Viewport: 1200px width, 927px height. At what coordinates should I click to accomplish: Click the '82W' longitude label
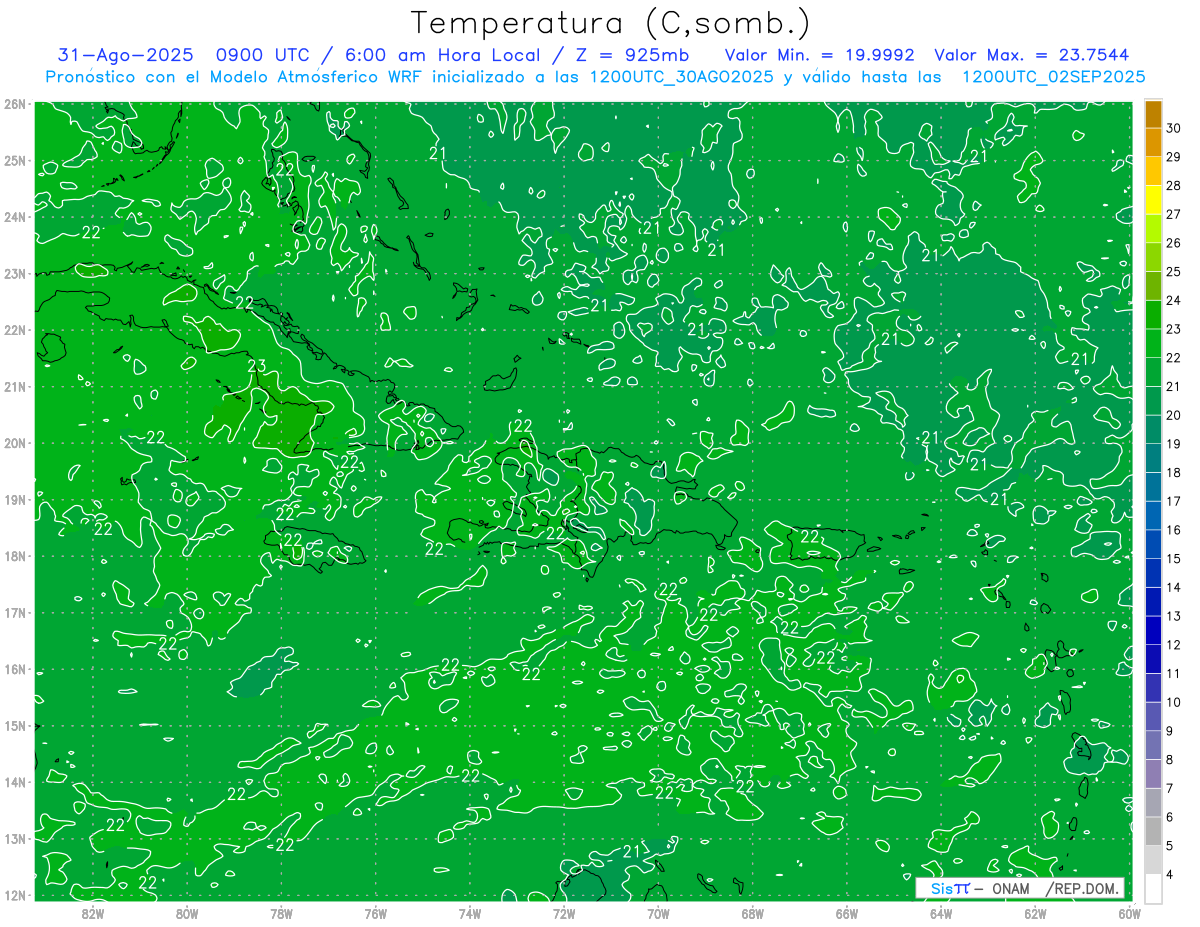click(93, 913)
